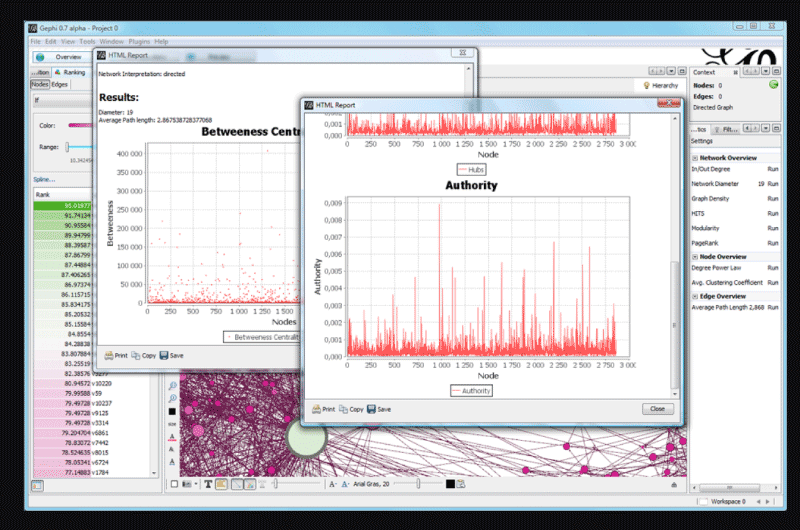This screenshot has height=530, width=800.
Task: Expand the bottom toolbar up arrow
Action: coord(674,485)
